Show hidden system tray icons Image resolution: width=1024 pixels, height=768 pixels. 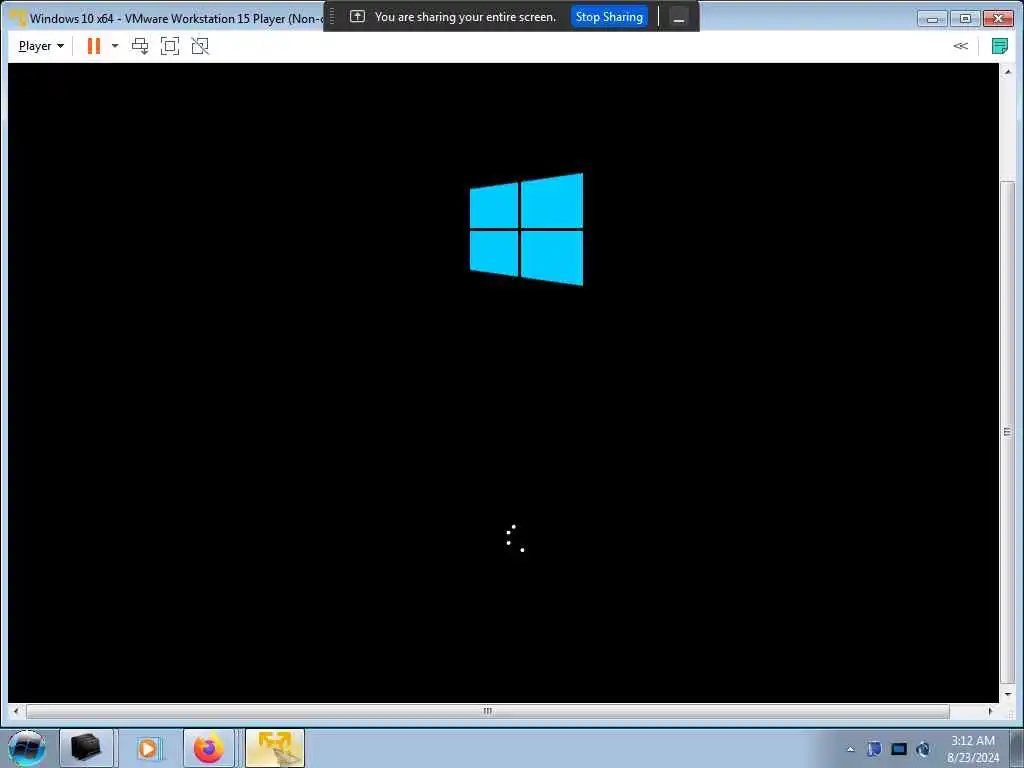850,749
